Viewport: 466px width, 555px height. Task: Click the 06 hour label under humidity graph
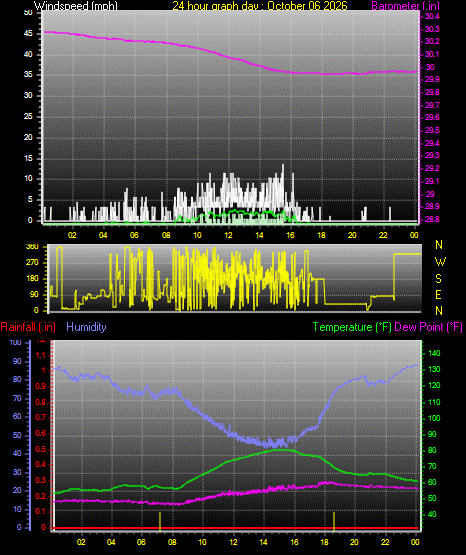pyautogui.click(x=141, y=542)
